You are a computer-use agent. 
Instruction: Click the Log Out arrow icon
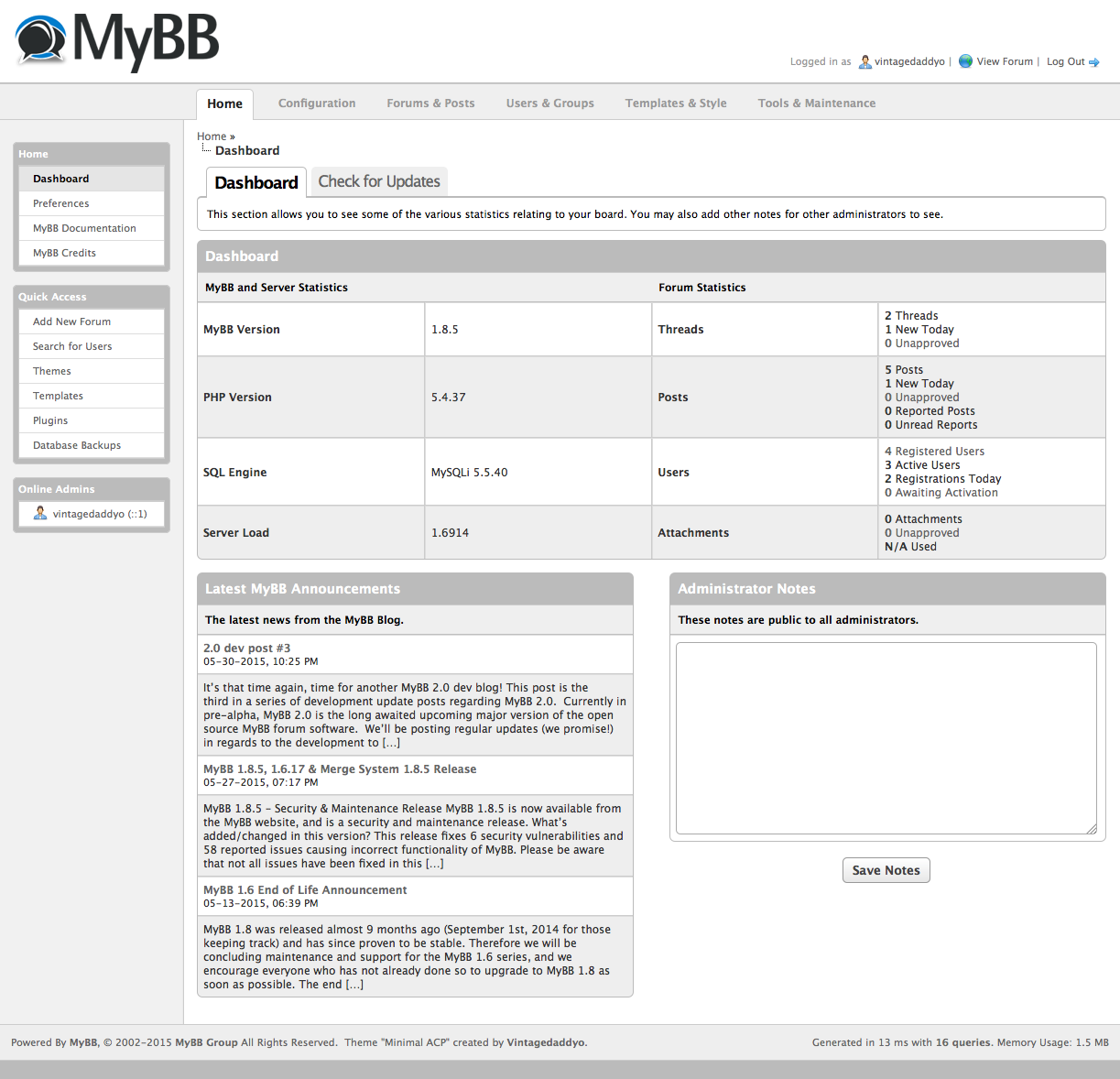tap(1093, 62)
